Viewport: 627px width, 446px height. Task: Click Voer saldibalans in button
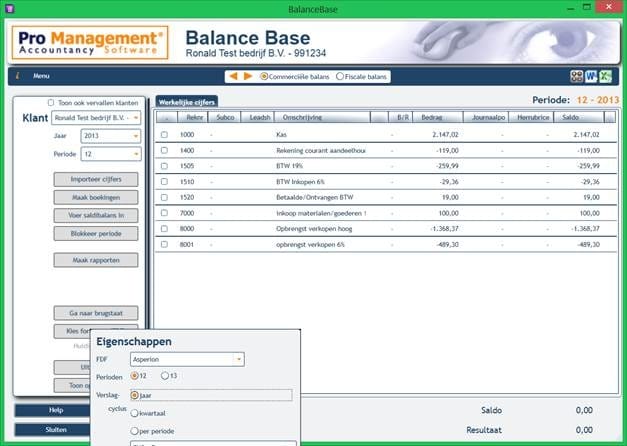96,215
